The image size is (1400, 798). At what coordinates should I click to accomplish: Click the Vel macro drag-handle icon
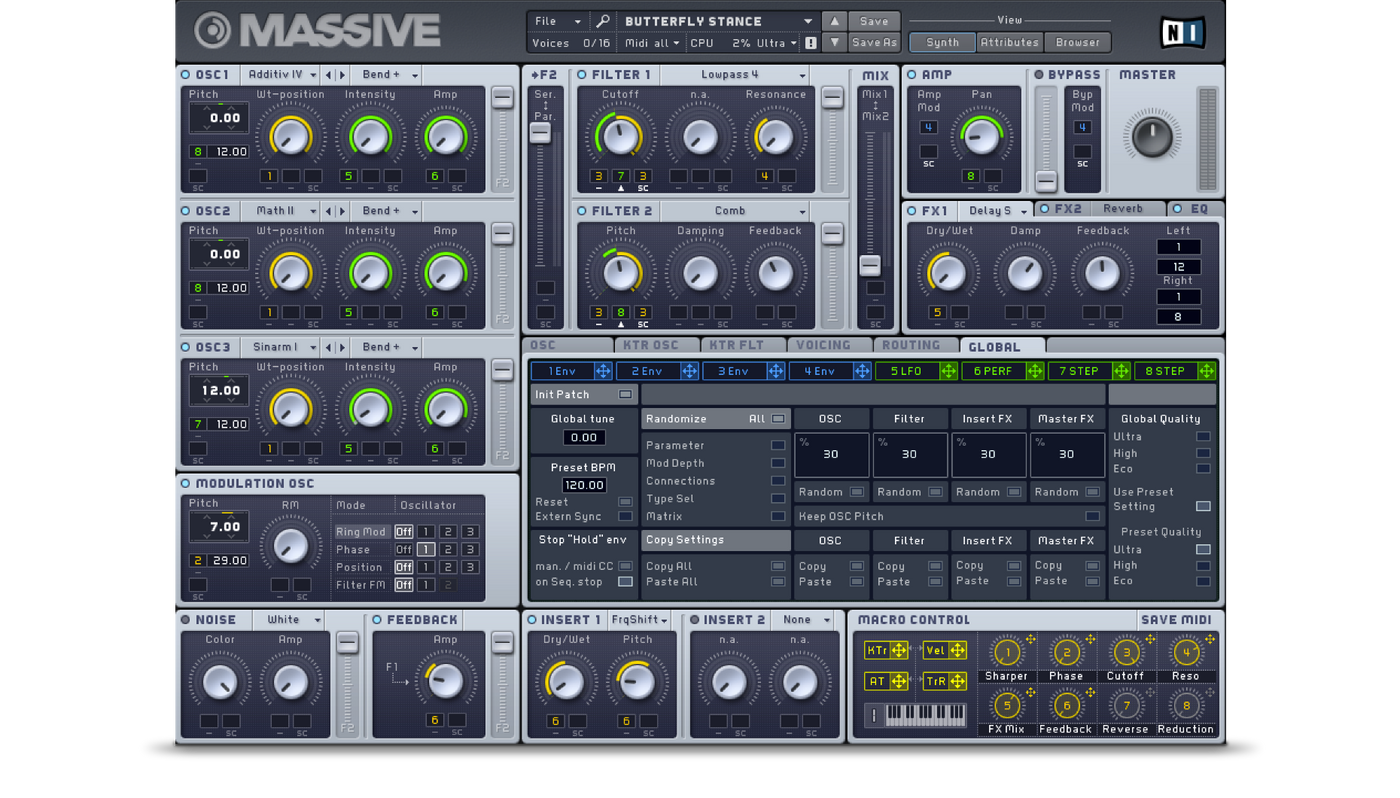pos(957,651)
